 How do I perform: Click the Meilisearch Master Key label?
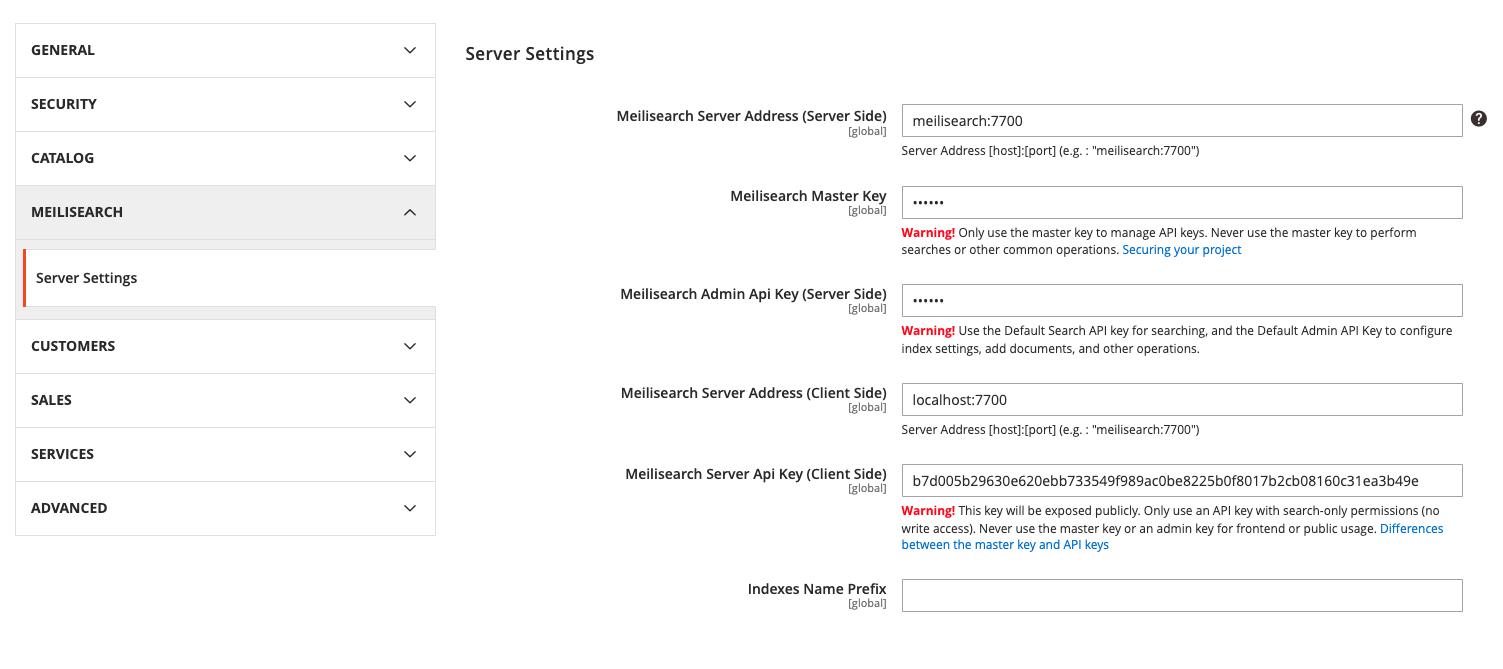pos(808,196)
